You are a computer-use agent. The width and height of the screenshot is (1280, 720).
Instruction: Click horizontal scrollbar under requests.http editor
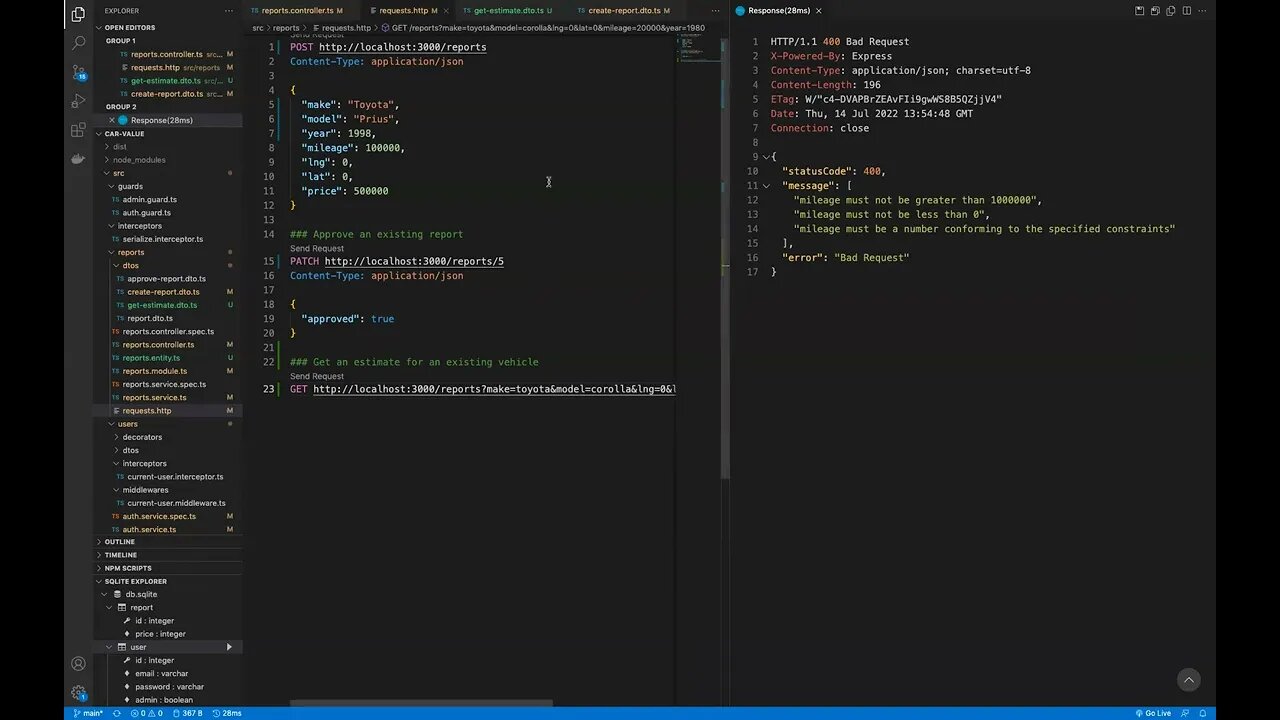421,703
